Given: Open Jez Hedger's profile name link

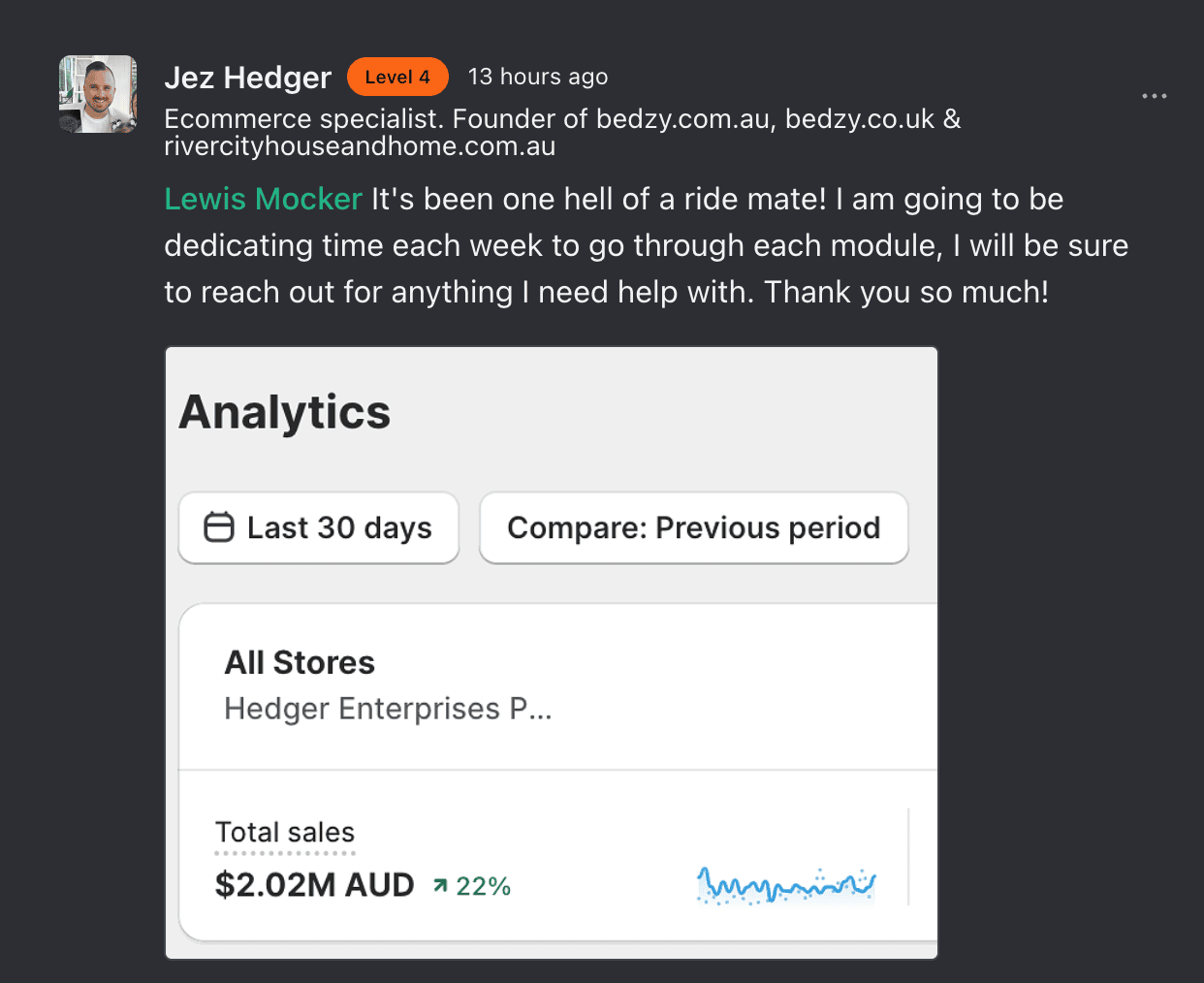Looking at the screenshot, I should [x=248, y=78].
